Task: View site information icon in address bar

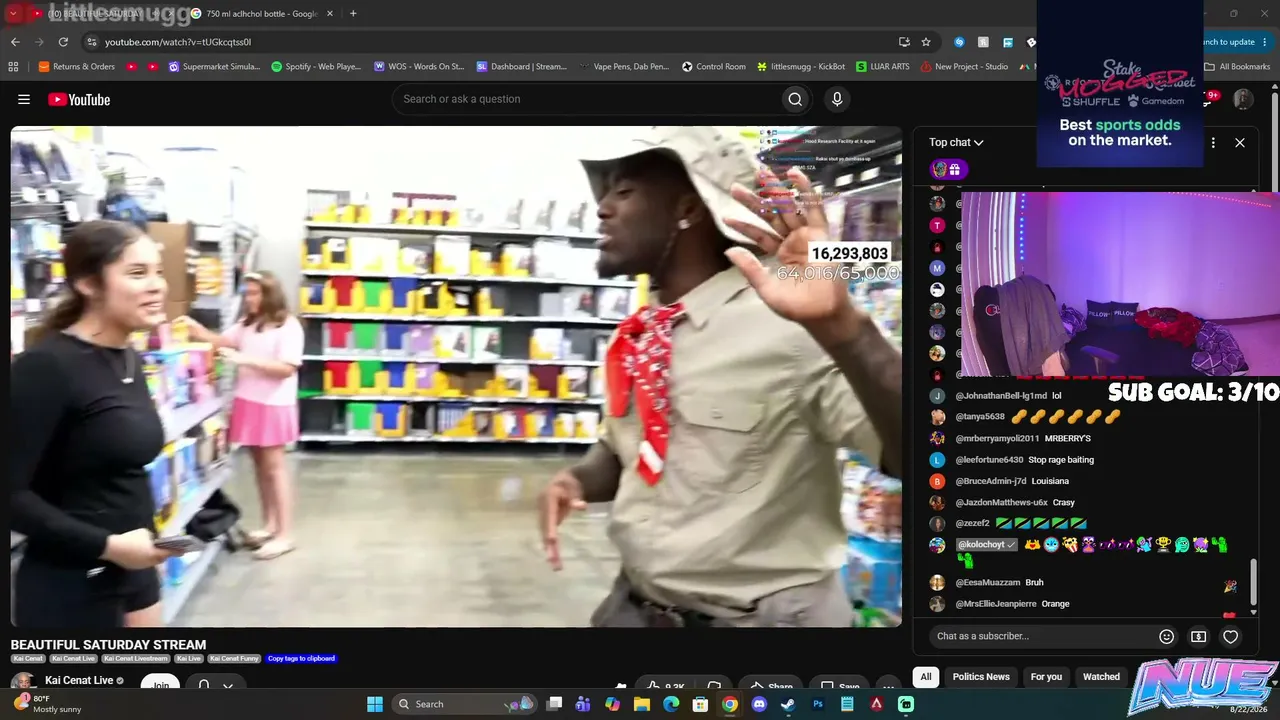Action: coord(91,42)
